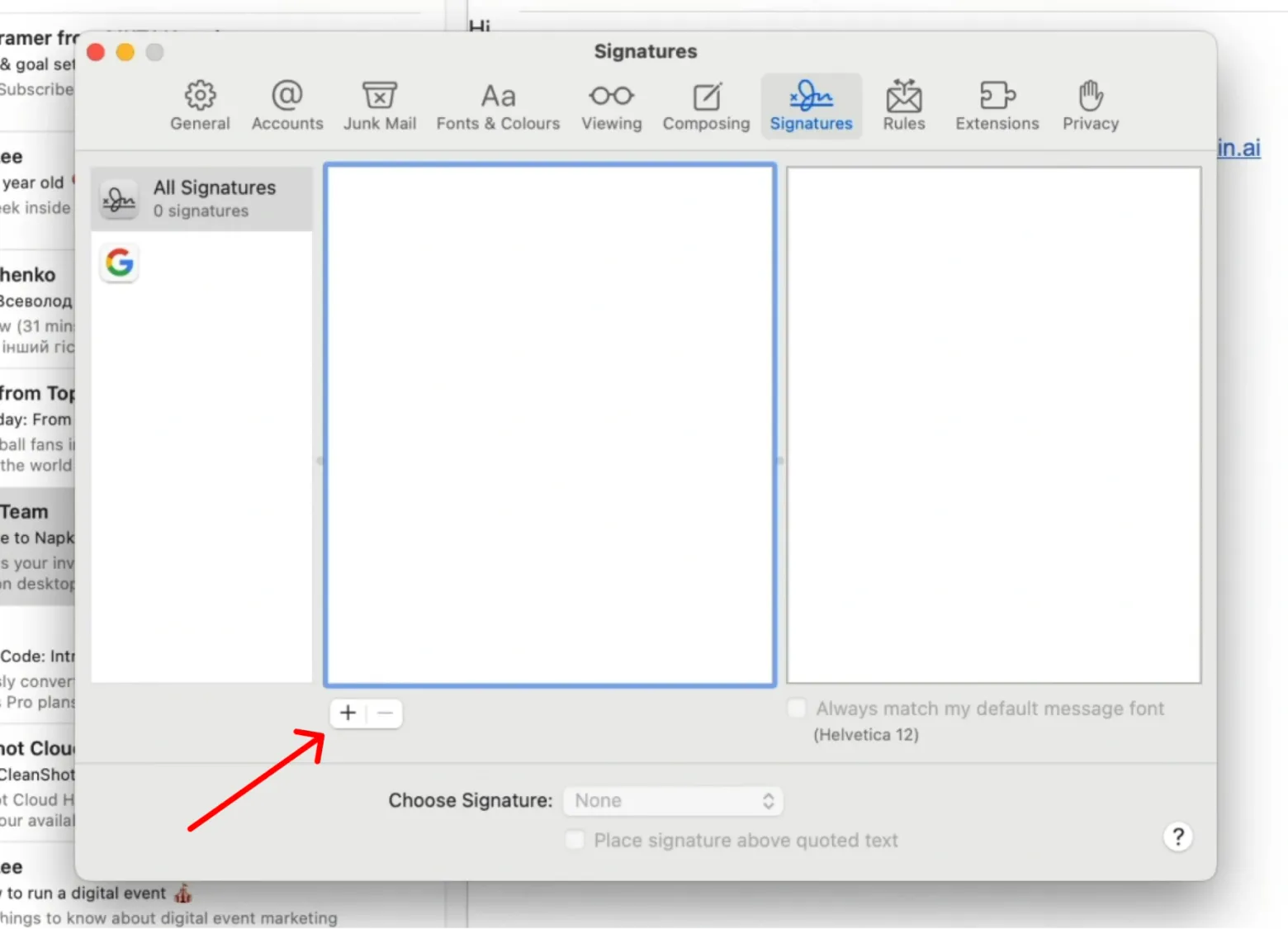Select the Signatures preferences tab
Screen dimensions: 1288x929
(x=811, y=106)
